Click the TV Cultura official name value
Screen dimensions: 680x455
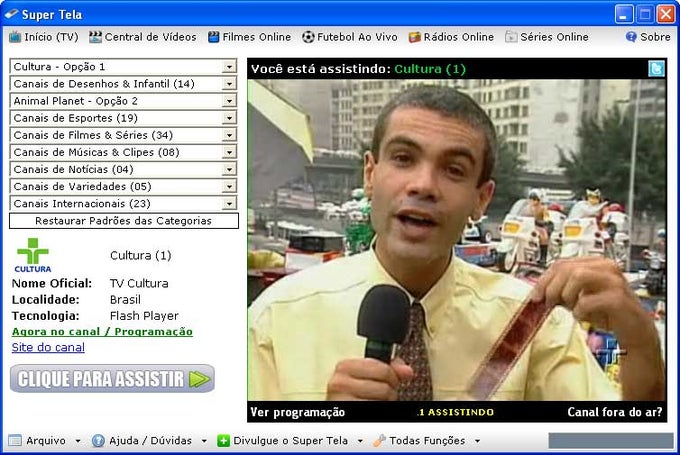pos(139,283)
